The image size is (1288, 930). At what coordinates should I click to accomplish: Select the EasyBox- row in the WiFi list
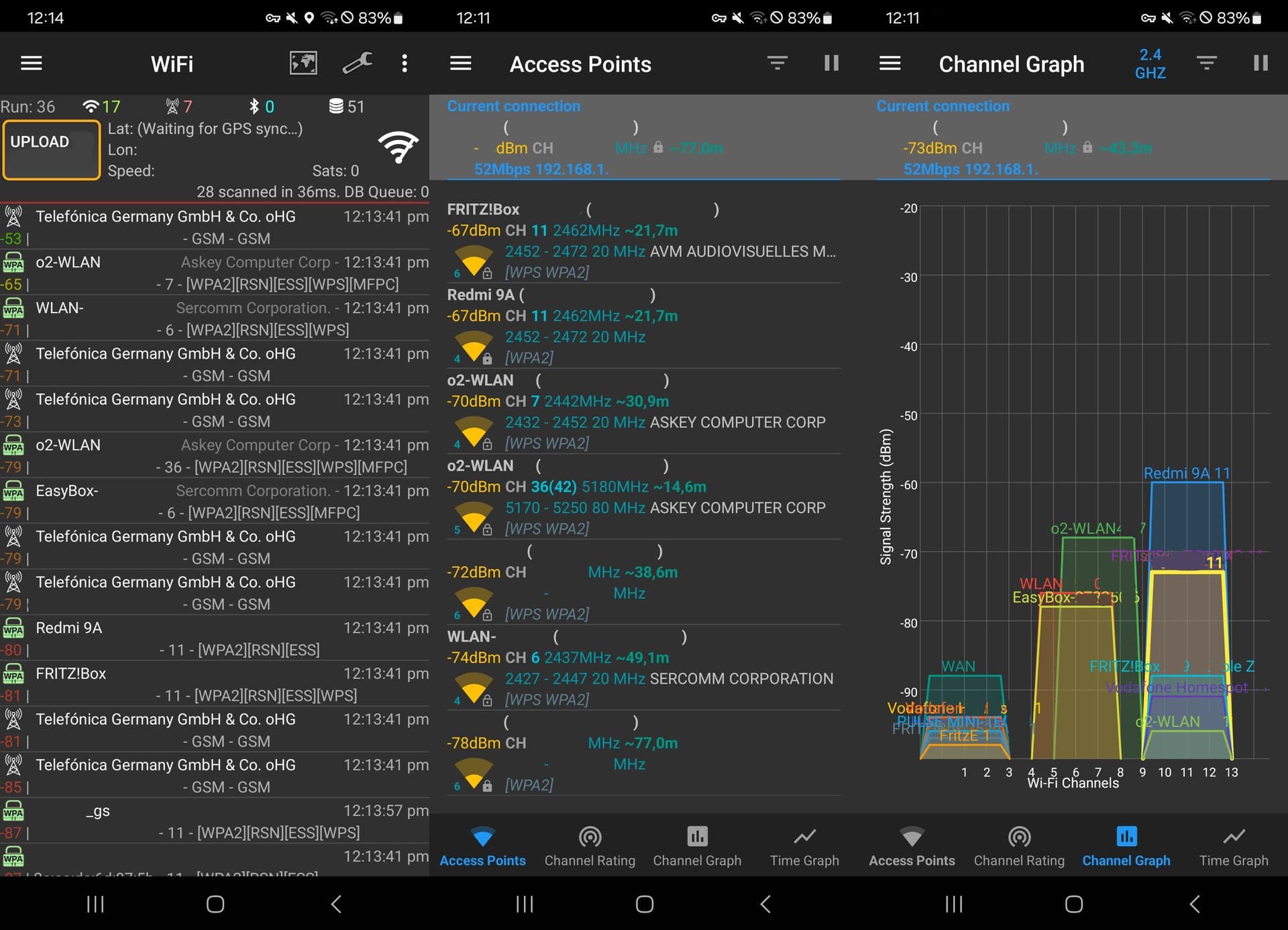(x=215, y=501)
